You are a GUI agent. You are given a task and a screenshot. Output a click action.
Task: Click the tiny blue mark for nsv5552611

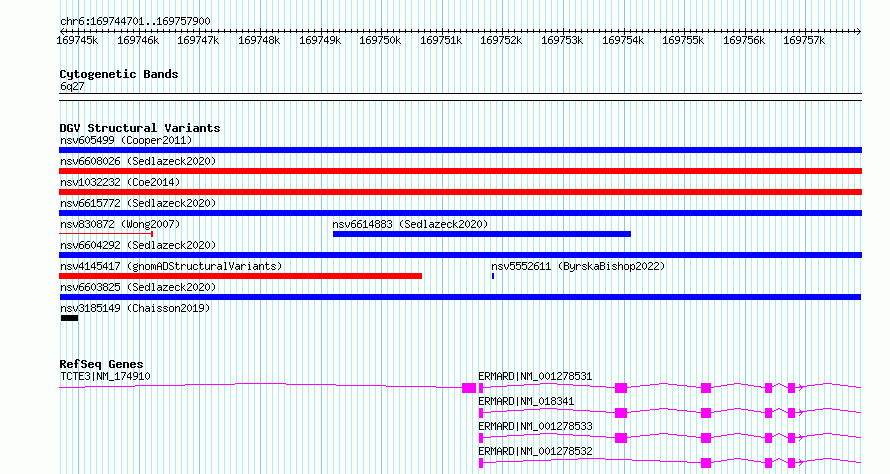pos(493,276)
